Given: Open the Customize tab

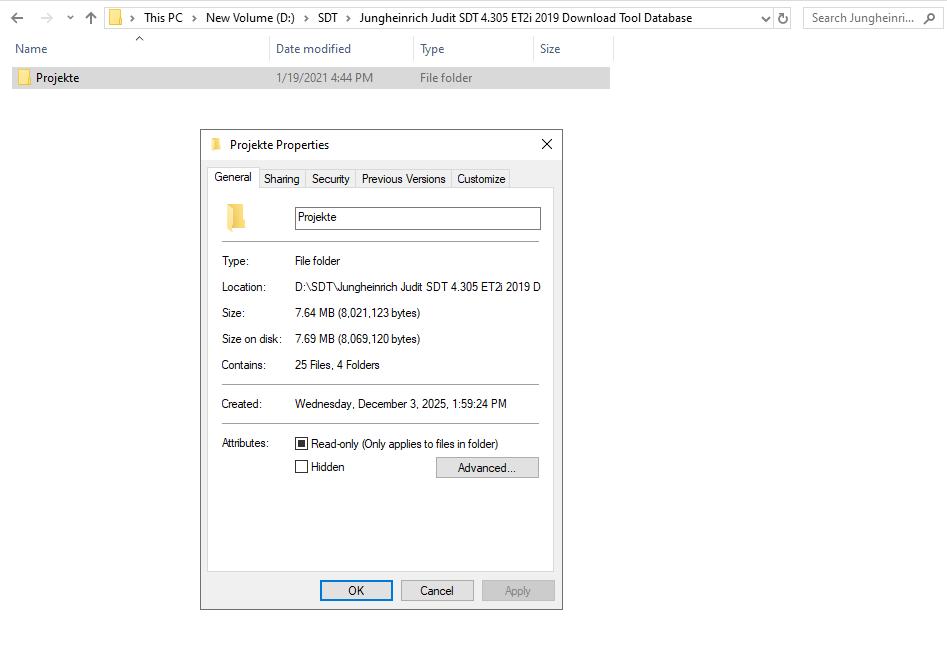Looking at the screenshot, I should [481, 179].
